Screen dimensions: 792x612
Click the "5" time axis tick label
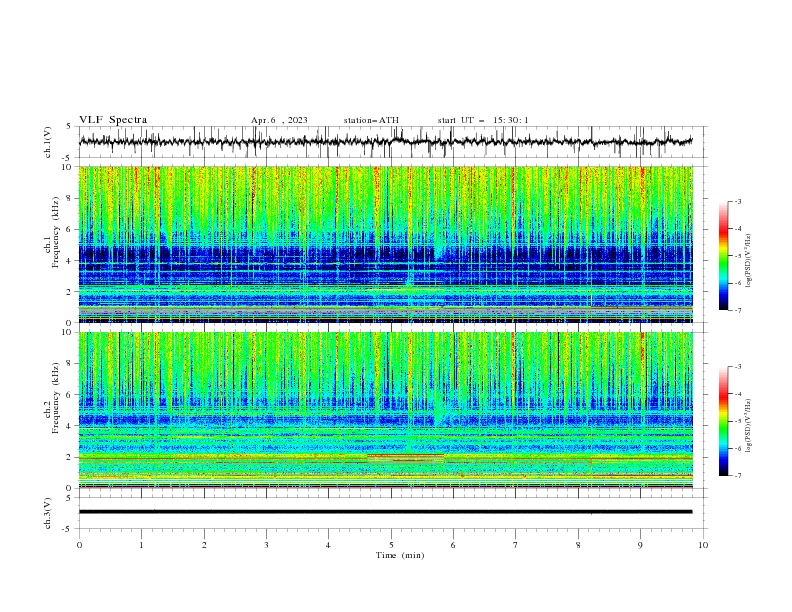[391, 545]
